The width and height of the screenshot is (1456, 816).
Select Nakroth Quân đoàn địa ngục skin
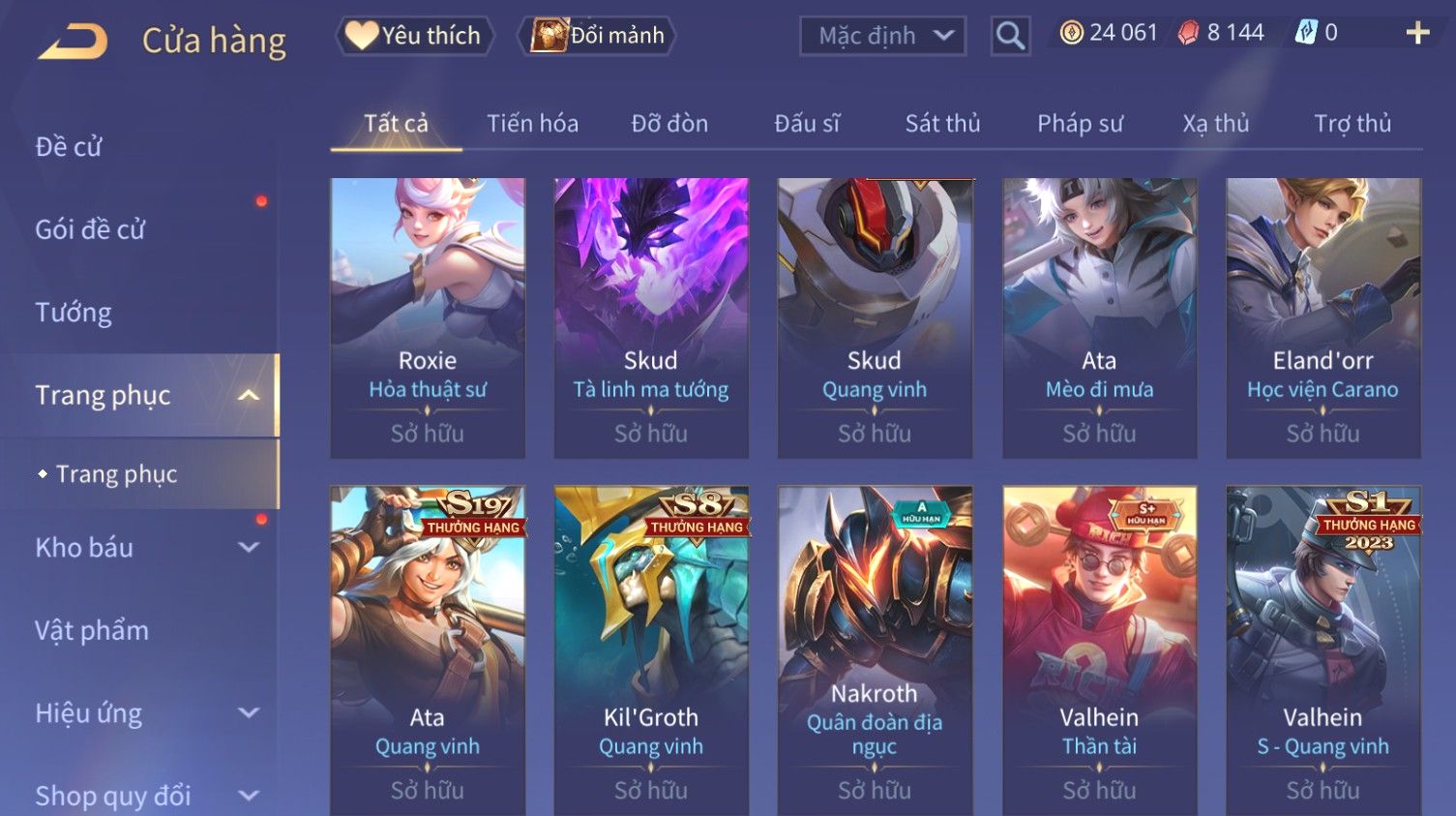(x=875, y=650)
